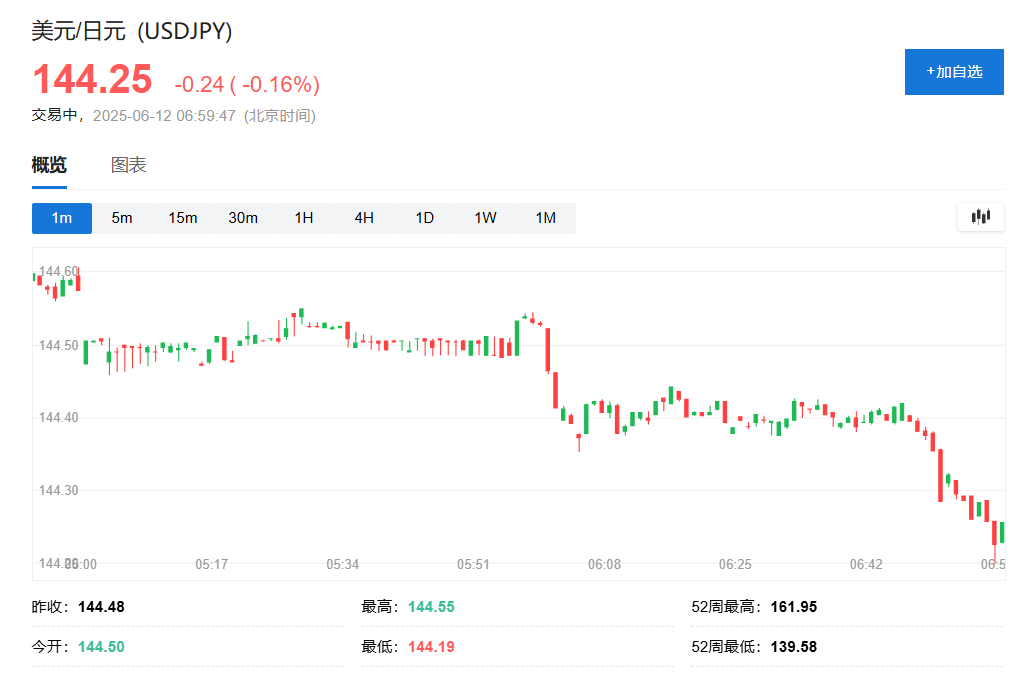Switch to the 概览 tab

(x=49, y=165)
